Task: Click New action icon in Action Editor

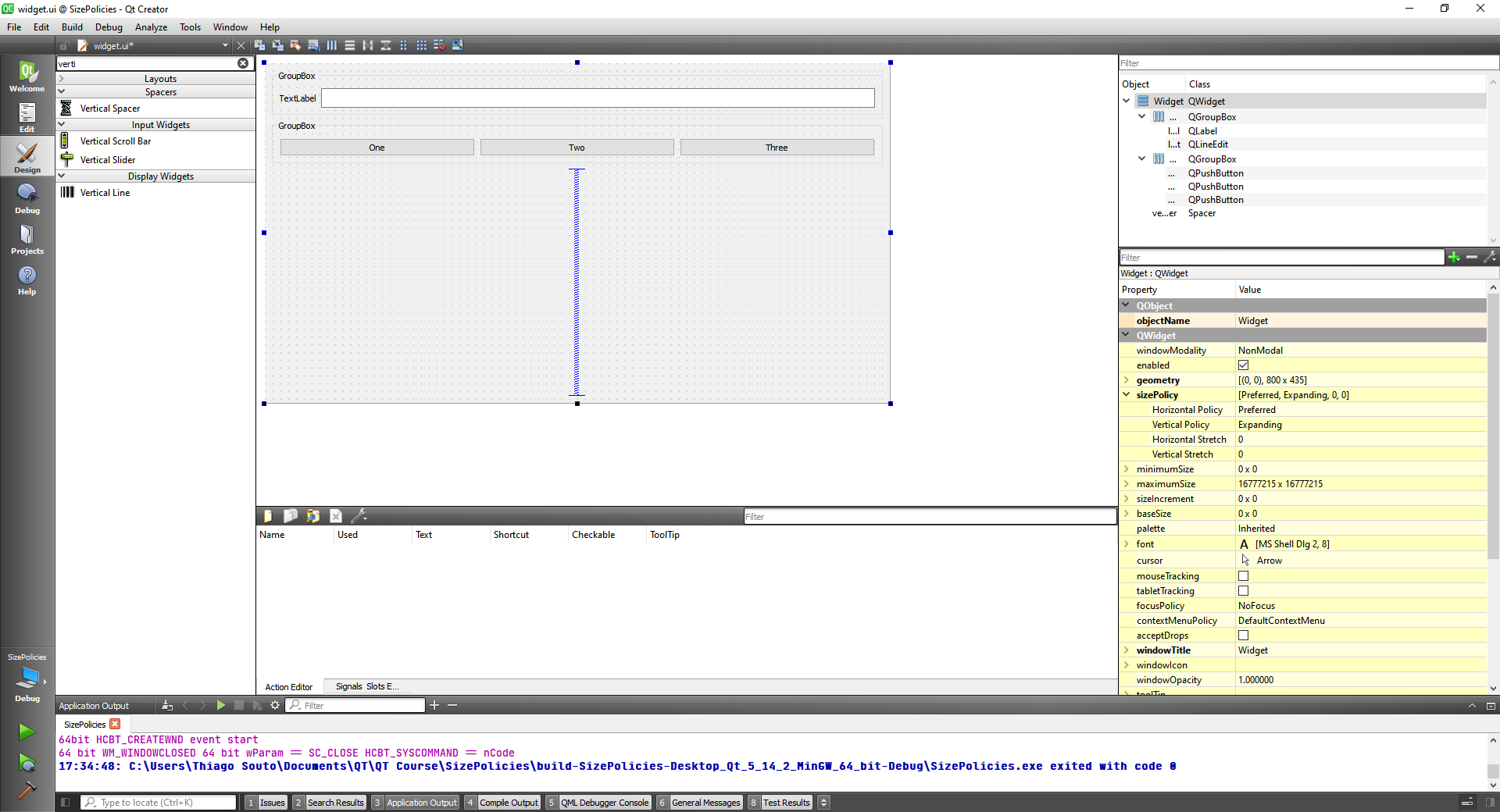Action: point(268,516)
